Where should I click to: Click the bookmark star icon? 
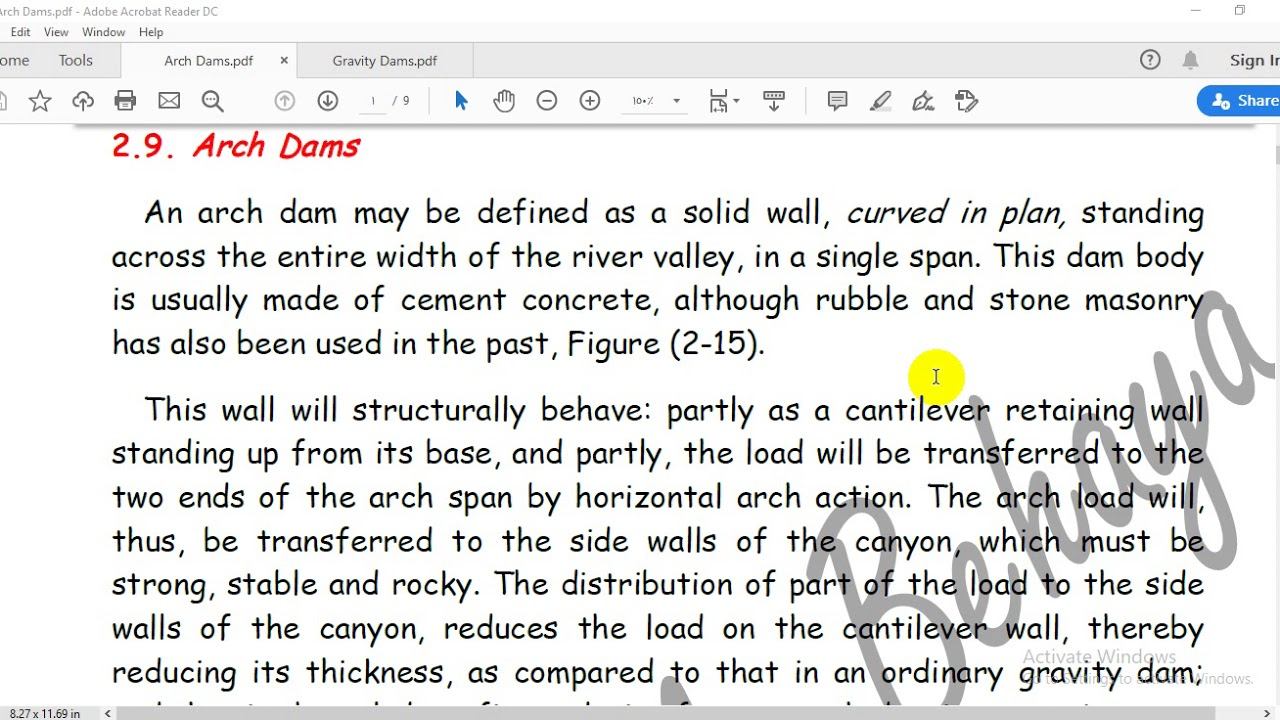pyautogui.click(x=40, y=101)
